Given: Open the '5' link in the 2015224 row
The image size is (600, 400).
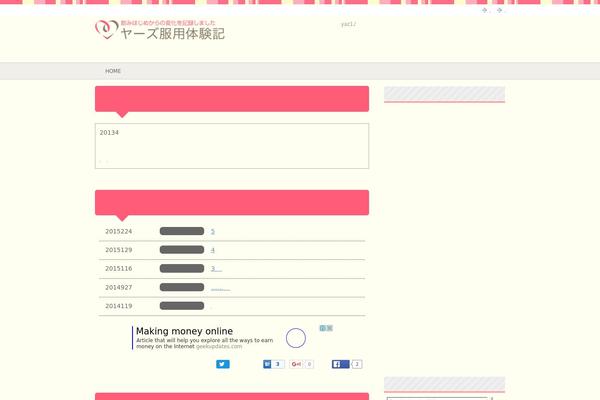Looking at the screenshot, I should click(x=213, y=232).
